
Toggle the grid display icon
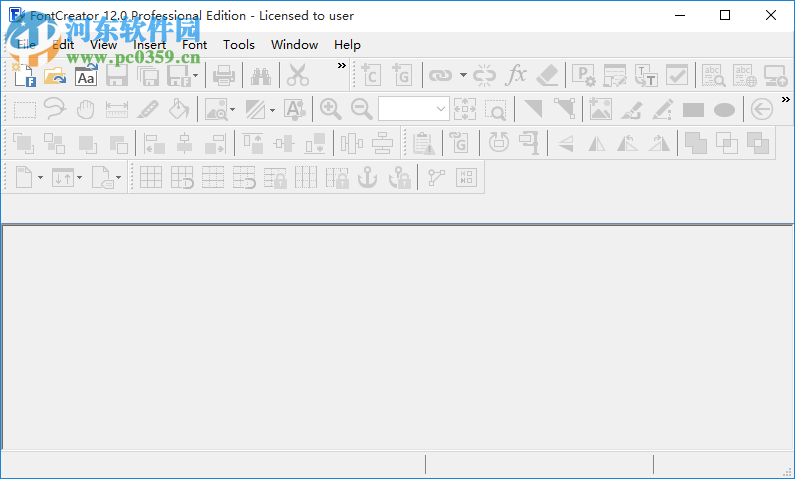151,177
